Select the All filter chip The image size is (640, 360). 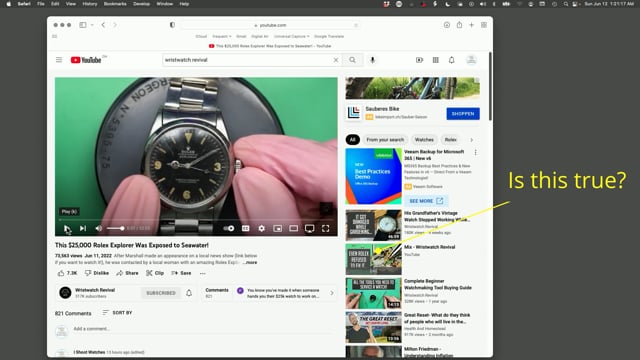353,140
